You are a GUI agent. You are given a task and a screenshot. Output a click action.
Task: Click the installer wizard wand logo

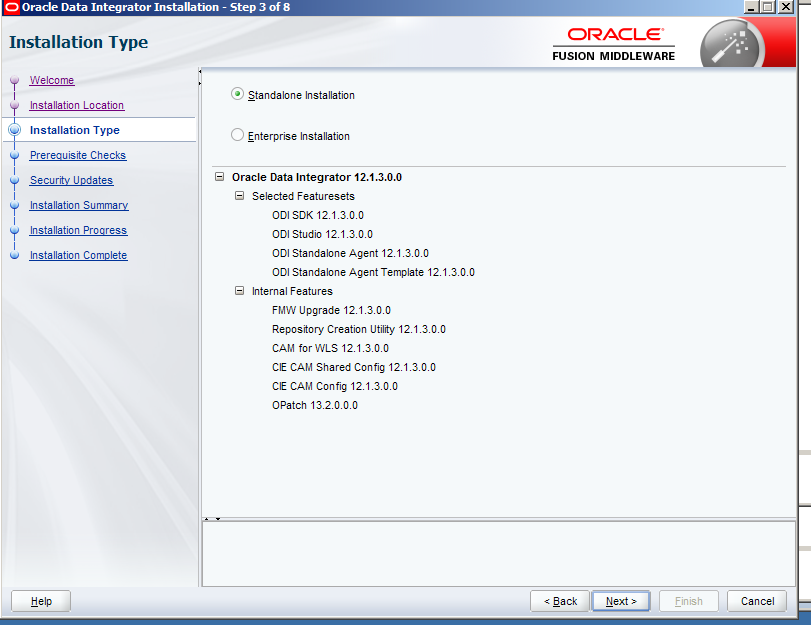(x=731, y=44)
